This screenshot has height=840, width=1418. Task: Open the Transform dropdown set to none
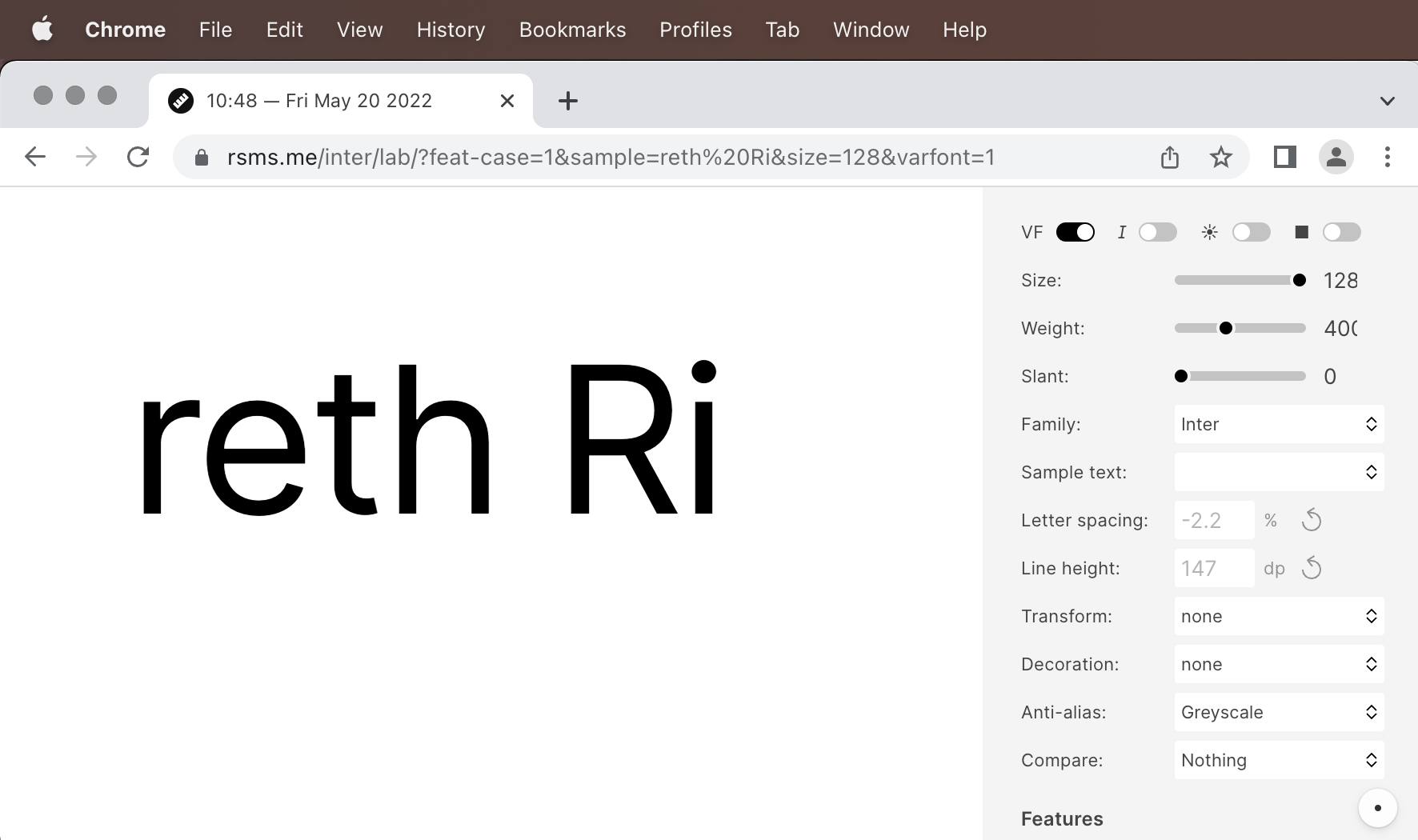(x=1278, y=616)
